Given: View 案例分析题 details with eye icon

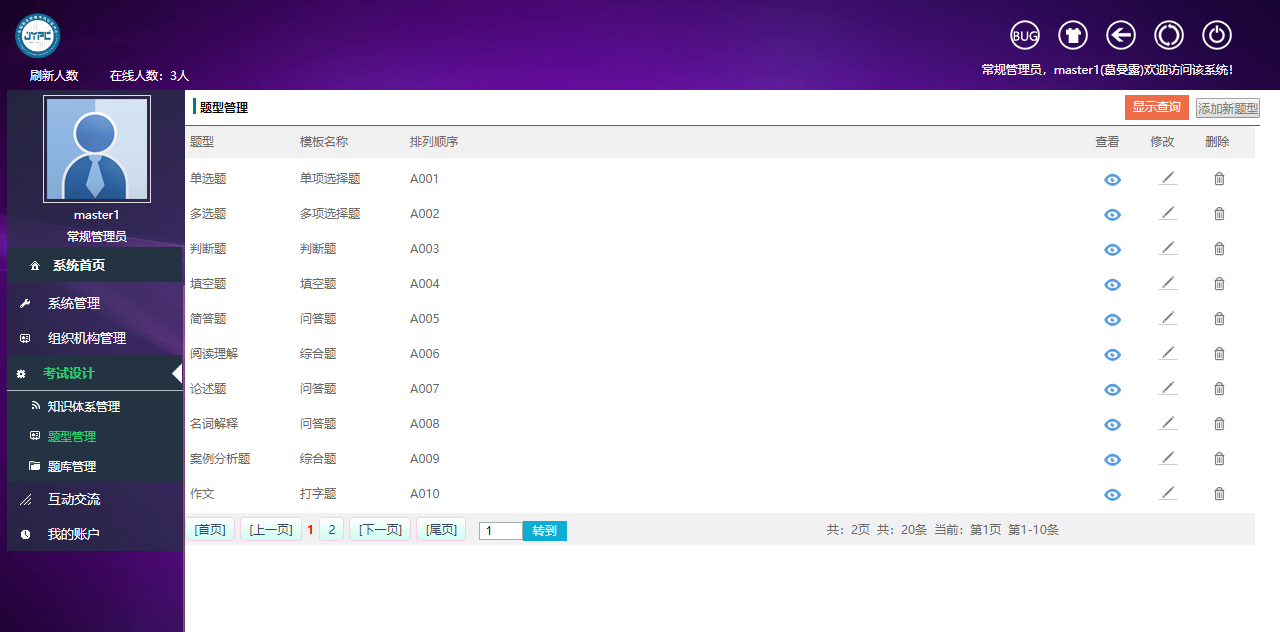Looking at the screenshot, I should coord(1112,460).
